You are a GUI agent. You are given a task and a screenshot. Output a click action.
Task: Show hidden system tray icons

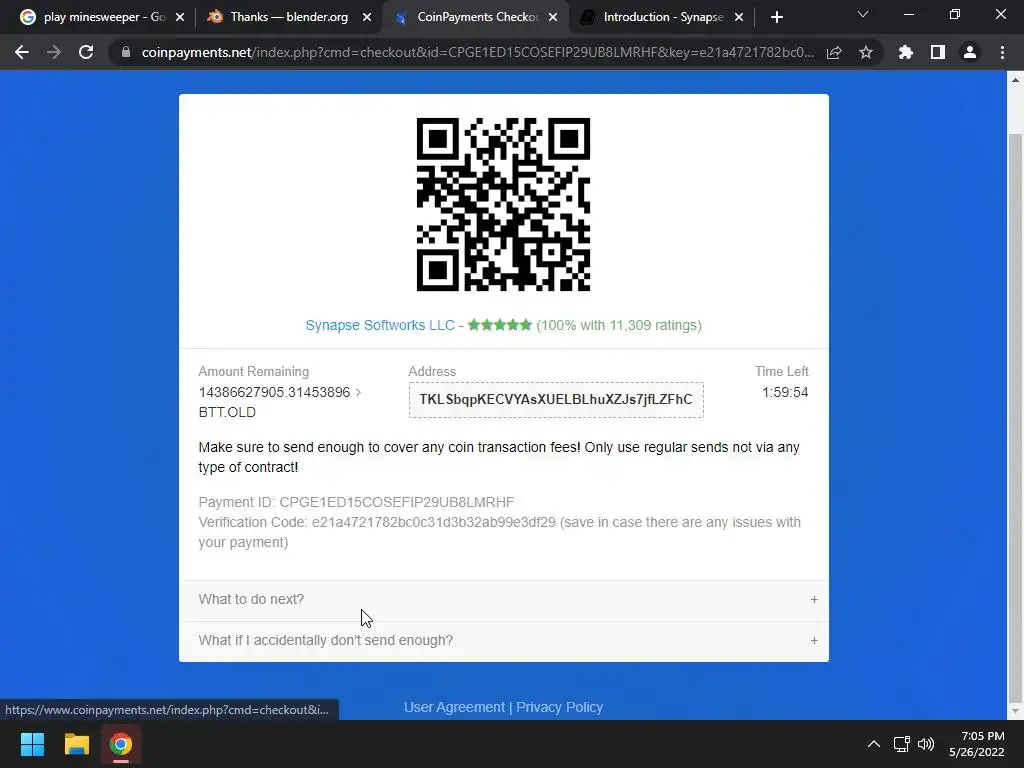click(873, 744)
